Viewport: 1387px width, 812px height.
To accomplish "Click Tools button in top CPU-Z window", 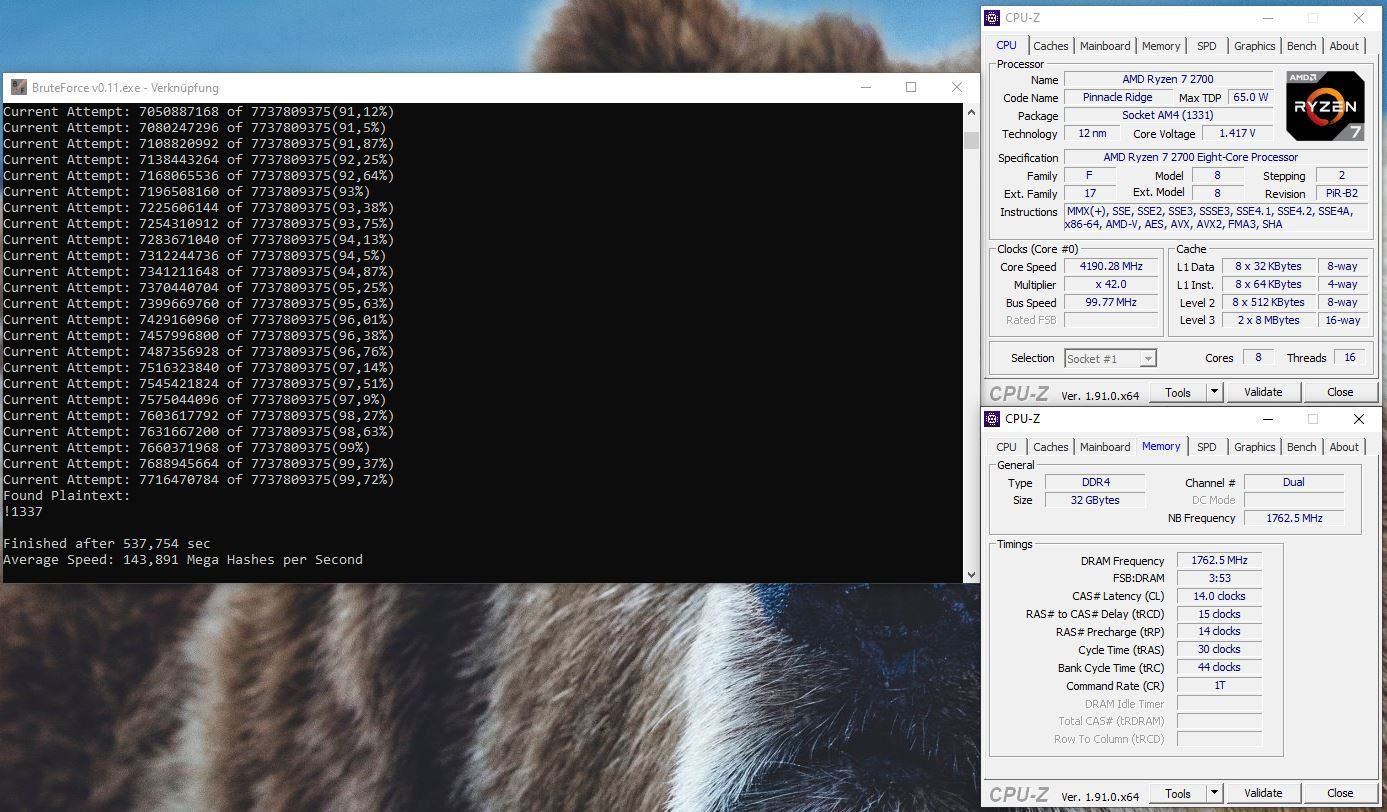I will [1178, 392].
